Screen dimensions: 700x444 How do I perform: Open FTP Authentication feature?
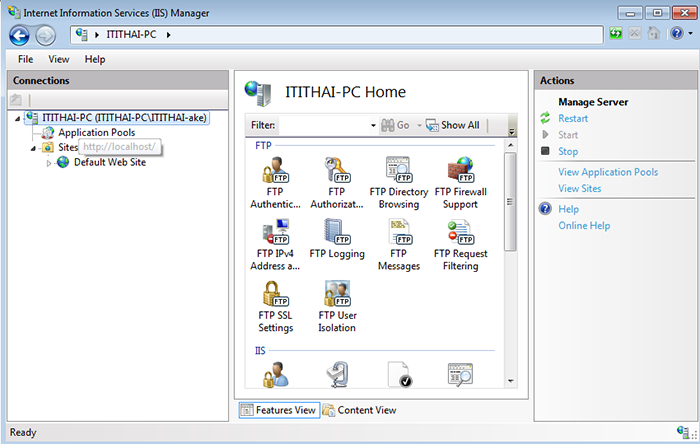click(x=275, y=183)
